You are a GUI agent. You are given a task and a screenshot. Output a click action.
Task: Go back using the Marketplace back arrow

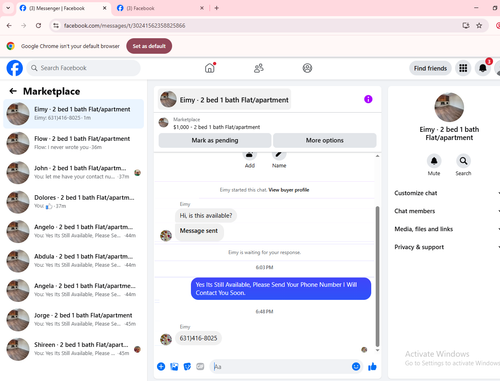(13, 91)
